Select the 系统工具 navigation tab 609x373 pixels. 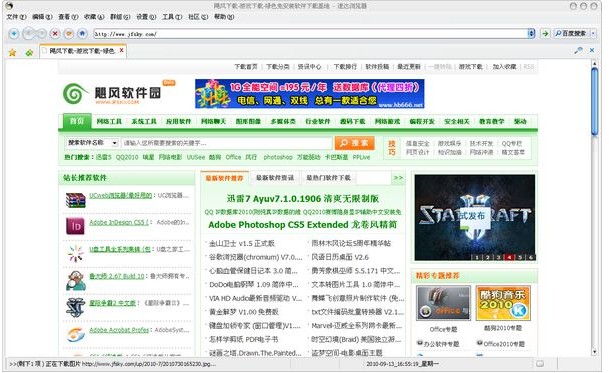[x=144, y=122]
